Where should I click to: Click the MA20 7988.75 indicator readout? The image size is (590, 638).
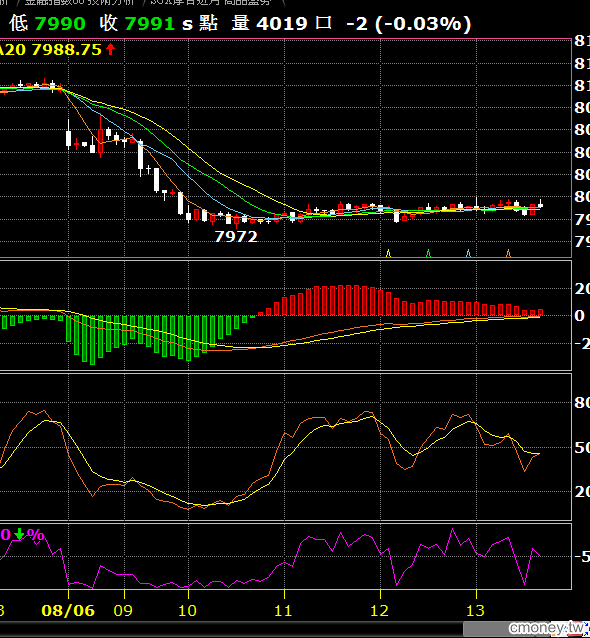(50, 50)
